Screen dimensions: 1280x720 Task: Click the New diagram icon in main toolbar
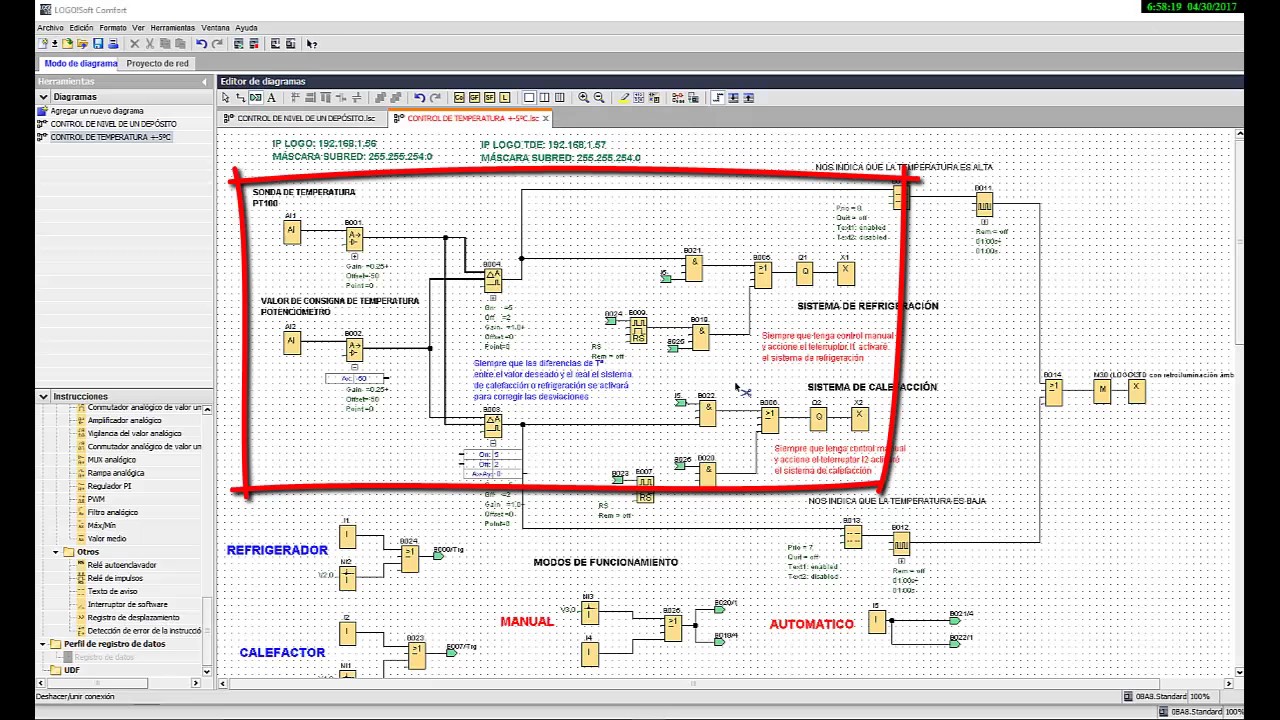[43, 44]
